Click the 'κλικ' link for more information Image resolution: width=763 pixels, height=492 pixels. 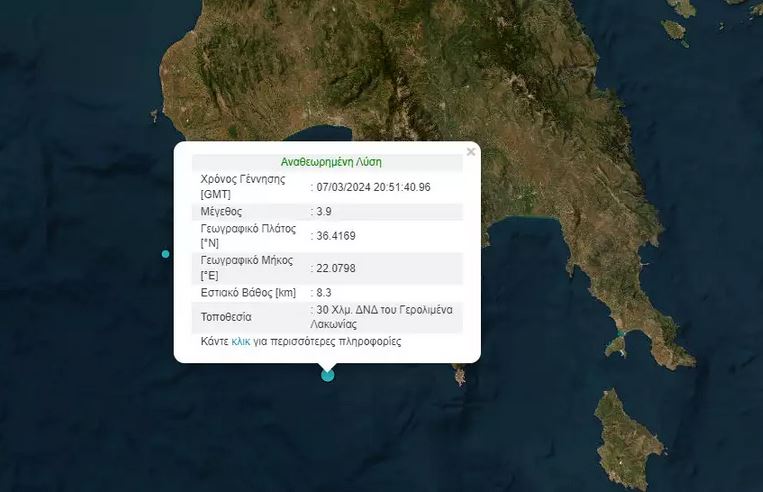pyautogui.click(x=241, y=341)
